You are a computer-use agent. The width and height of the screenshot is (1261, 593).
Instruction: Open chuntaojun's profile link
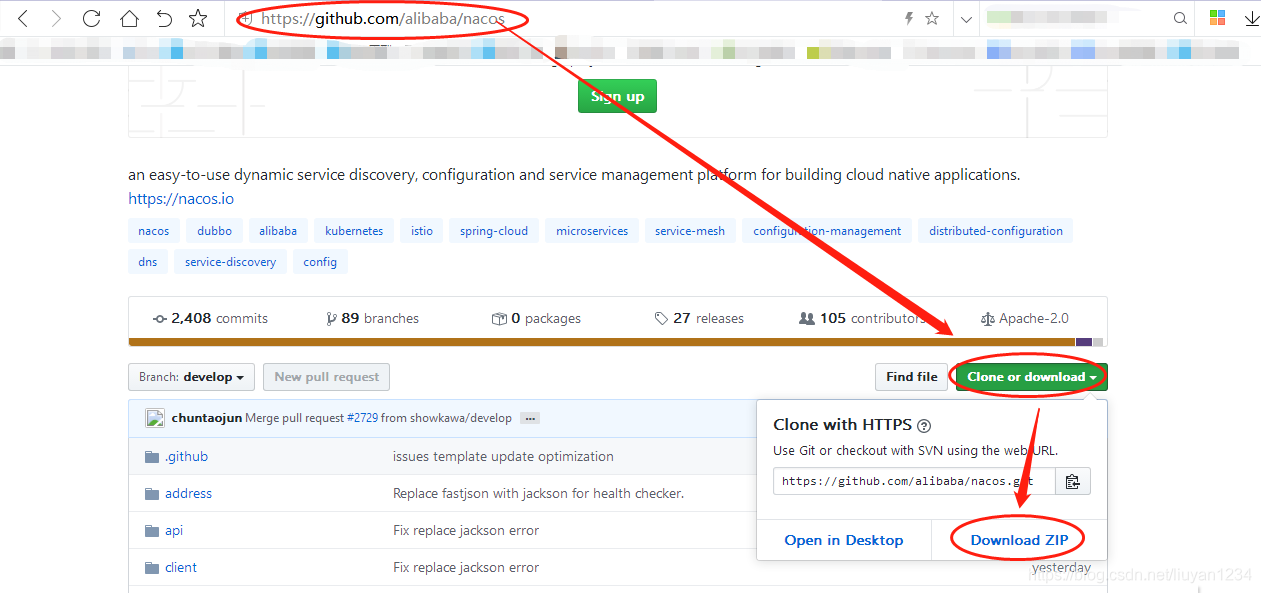207,418
